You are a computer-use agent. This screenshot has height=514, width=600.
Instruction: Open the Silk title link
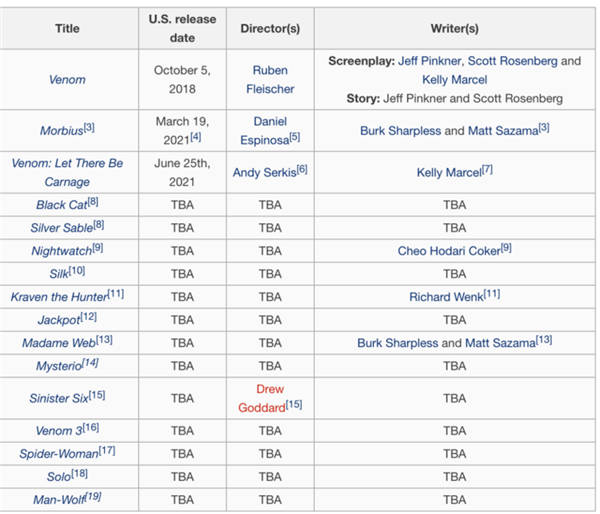click(59, 274)
